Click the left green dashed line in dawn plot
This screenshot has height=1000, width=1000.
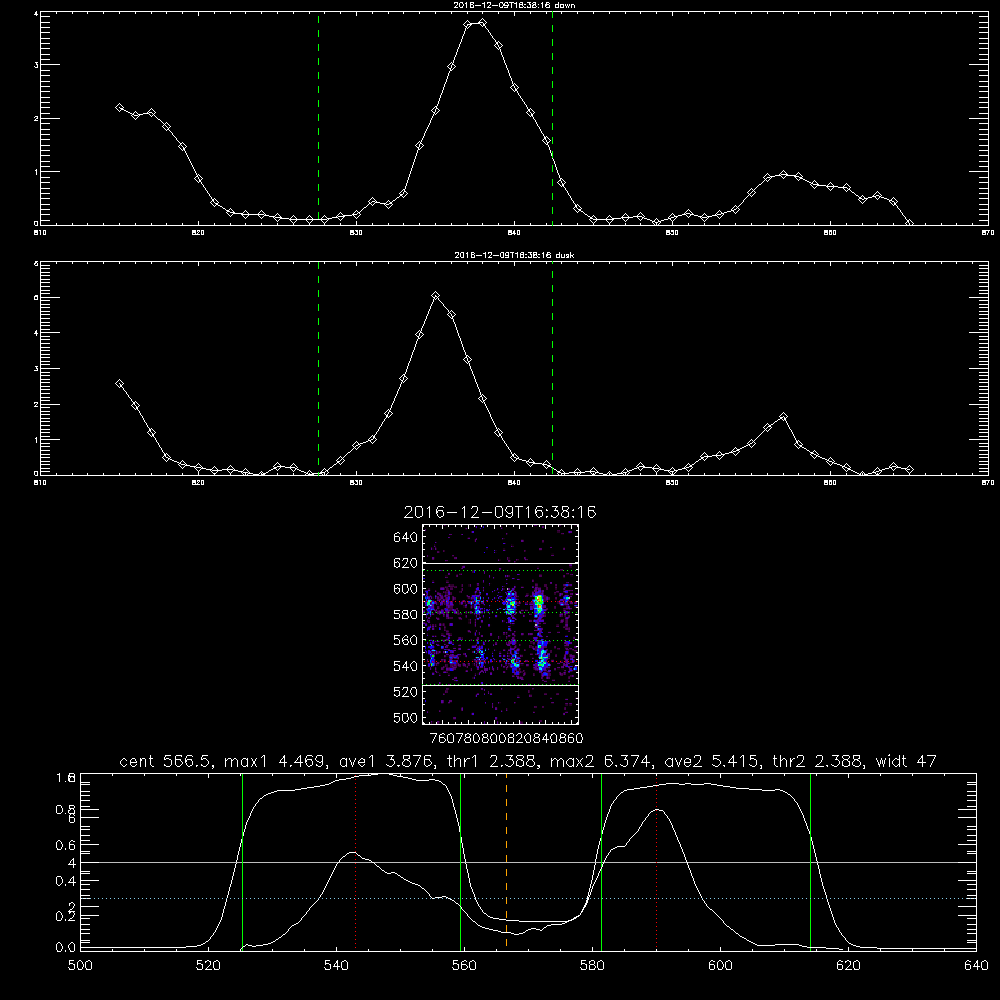pos(318,118)
